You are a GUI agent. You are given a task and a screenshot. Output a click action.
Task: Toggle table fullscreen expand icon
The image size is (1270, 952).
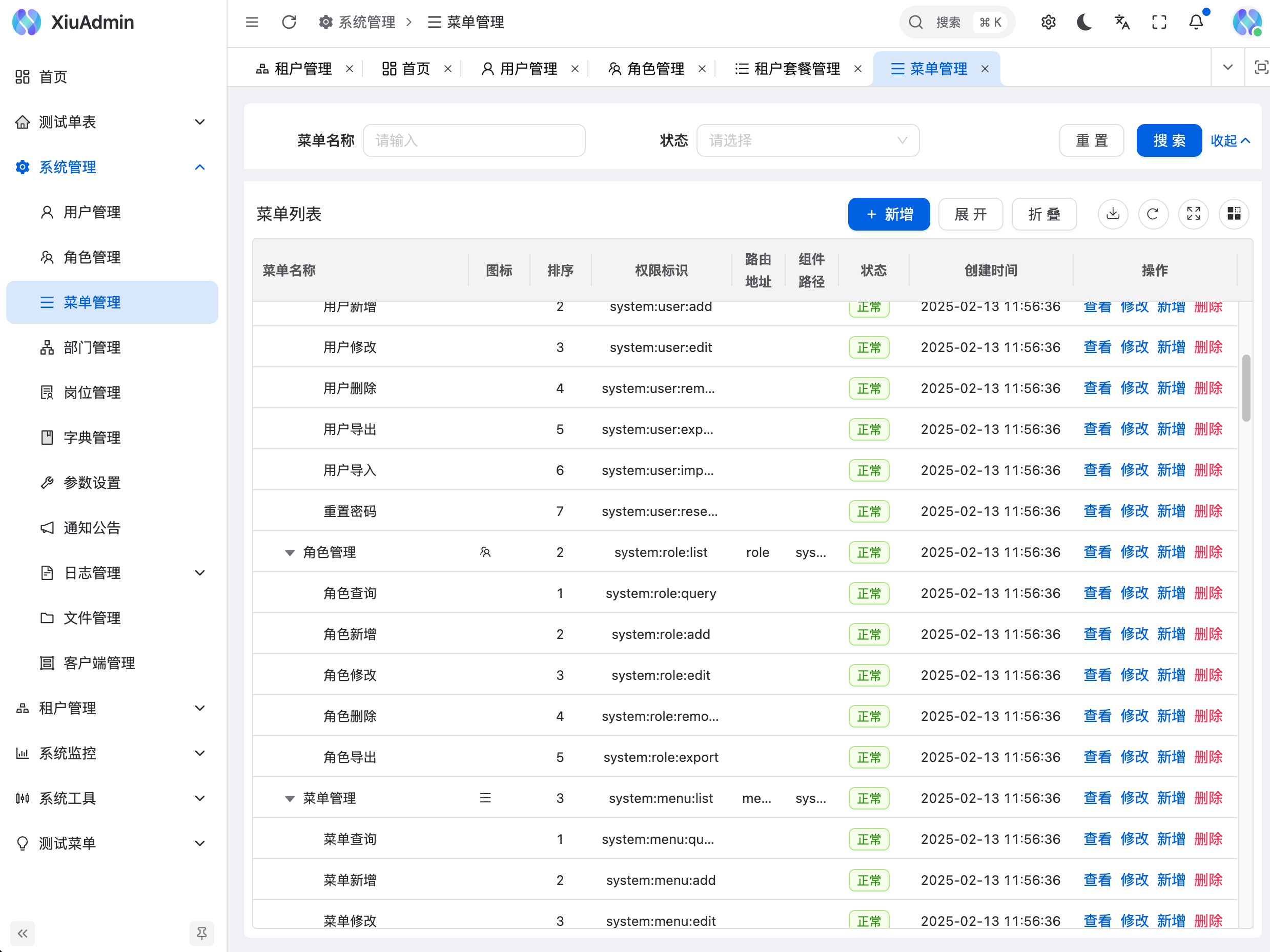coord(1194,214)
